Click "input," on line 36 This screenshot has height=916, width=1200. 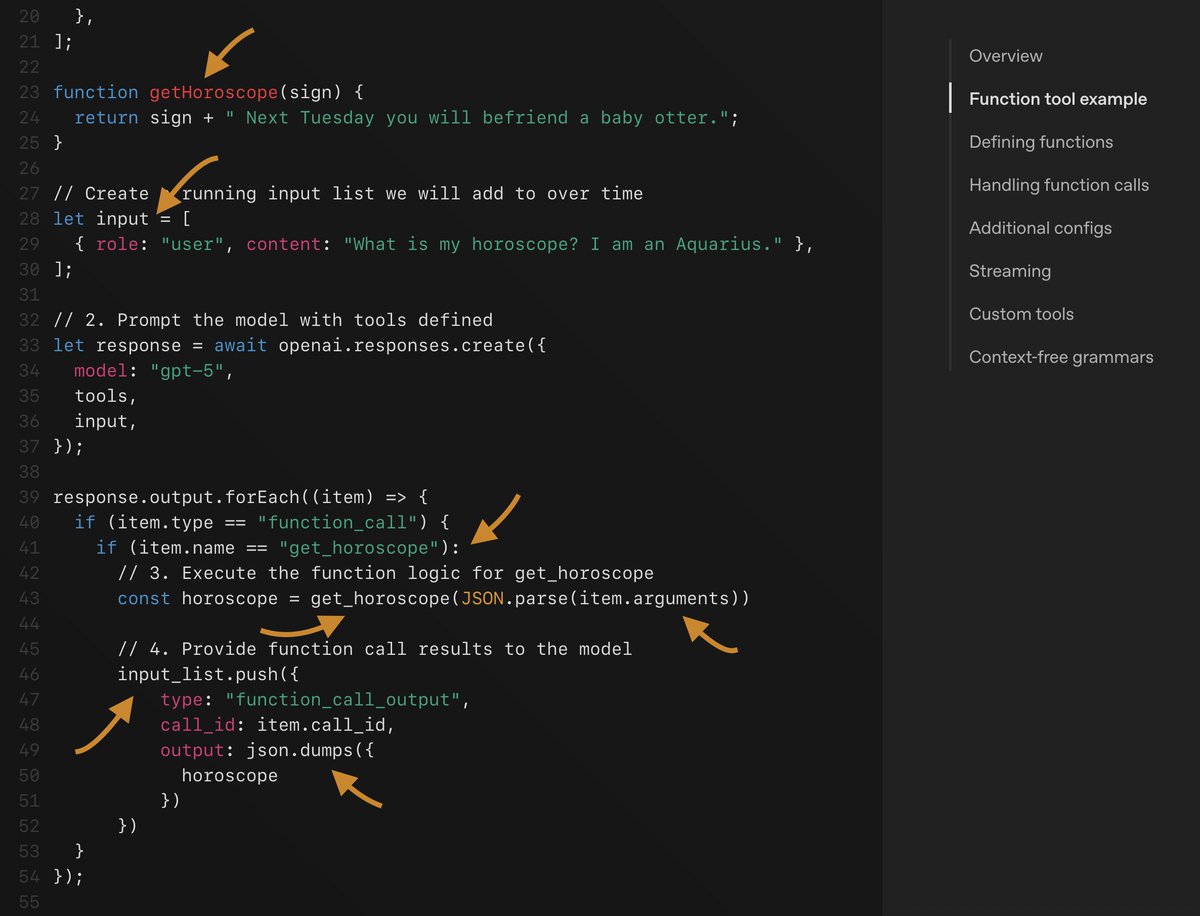[x=106, y=421]
